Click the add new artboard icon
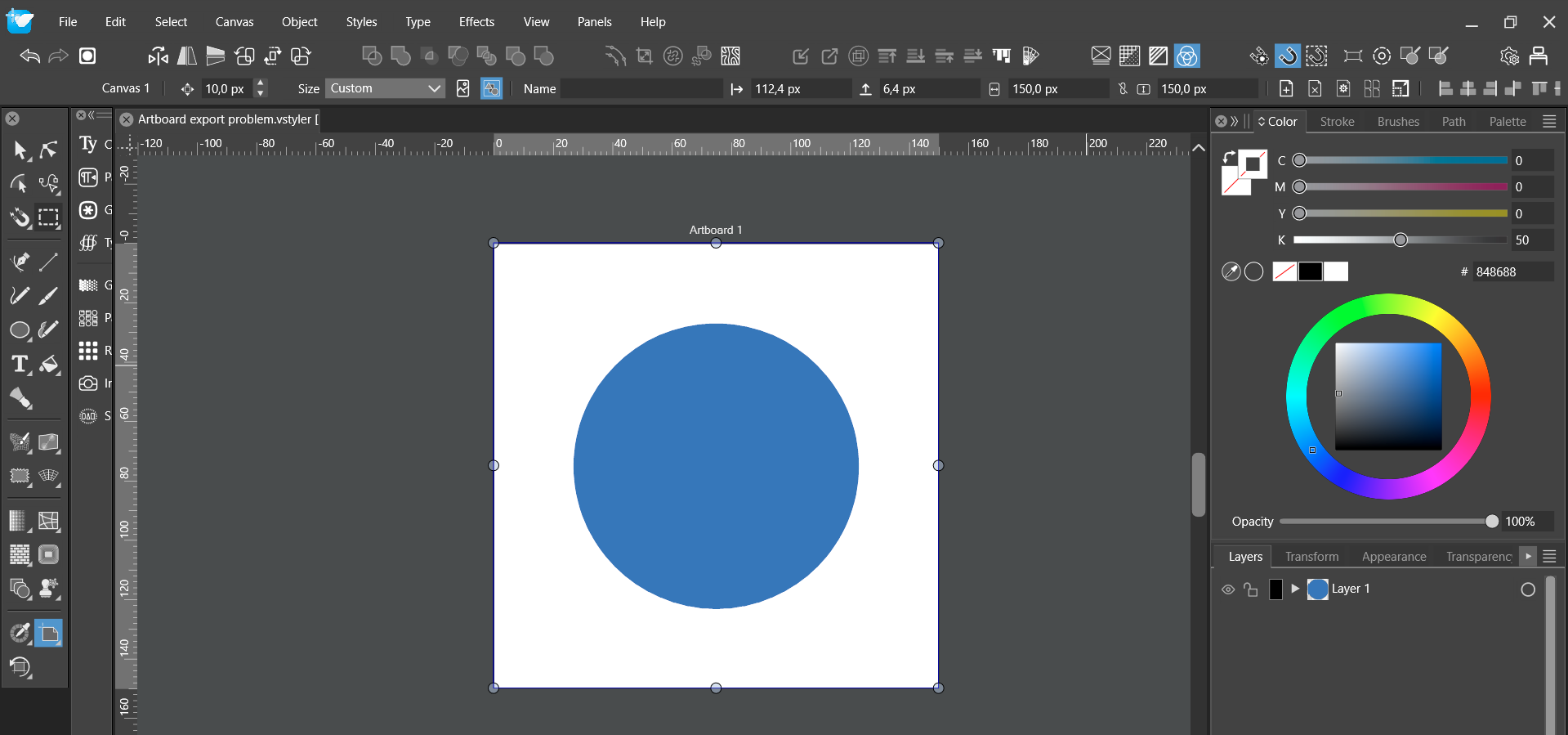Screen dimensions: 1568x735 (1286, 88)
